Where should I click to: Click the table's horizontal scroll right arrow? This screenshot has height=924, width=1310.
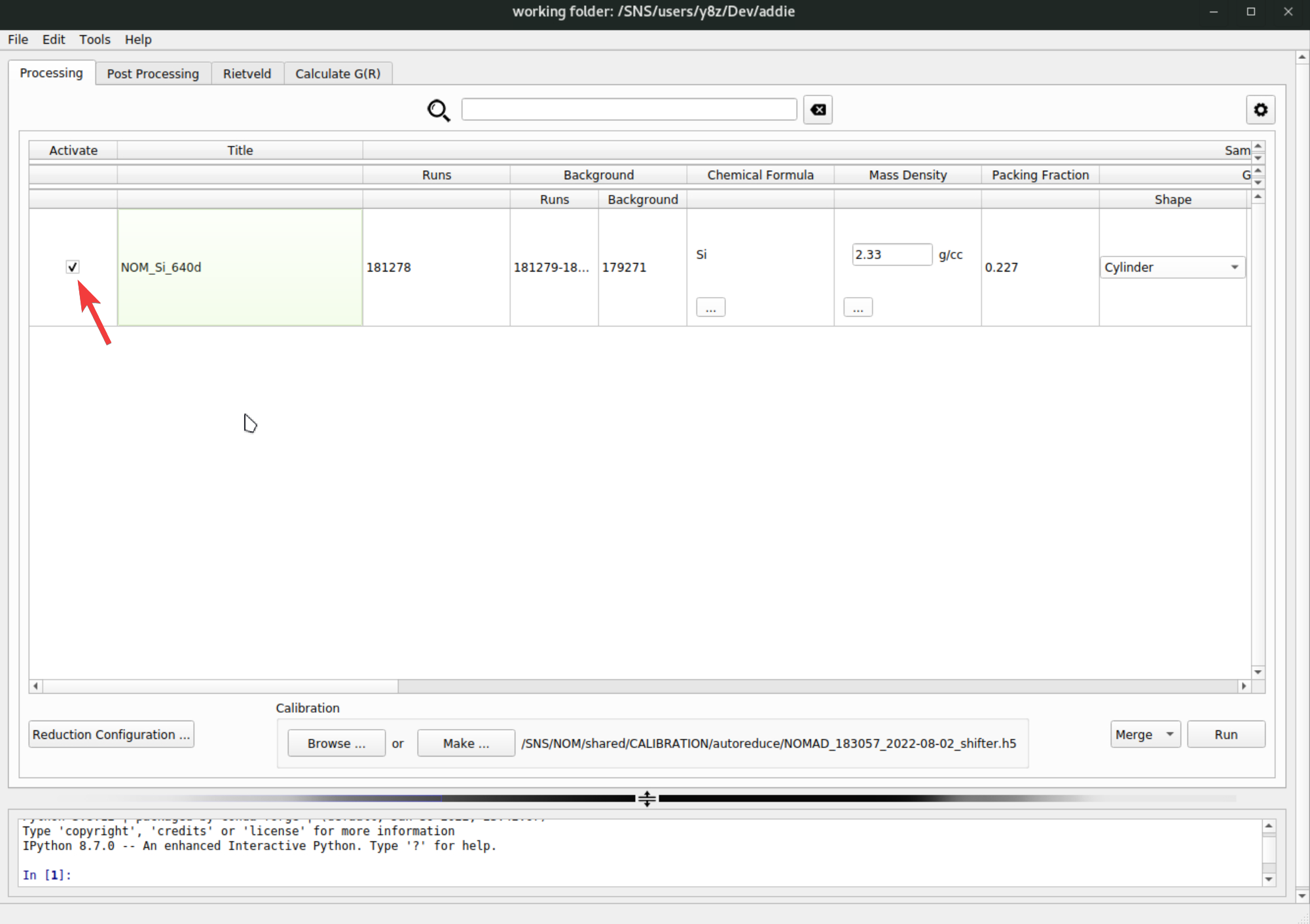click(x=1244, y=686)
